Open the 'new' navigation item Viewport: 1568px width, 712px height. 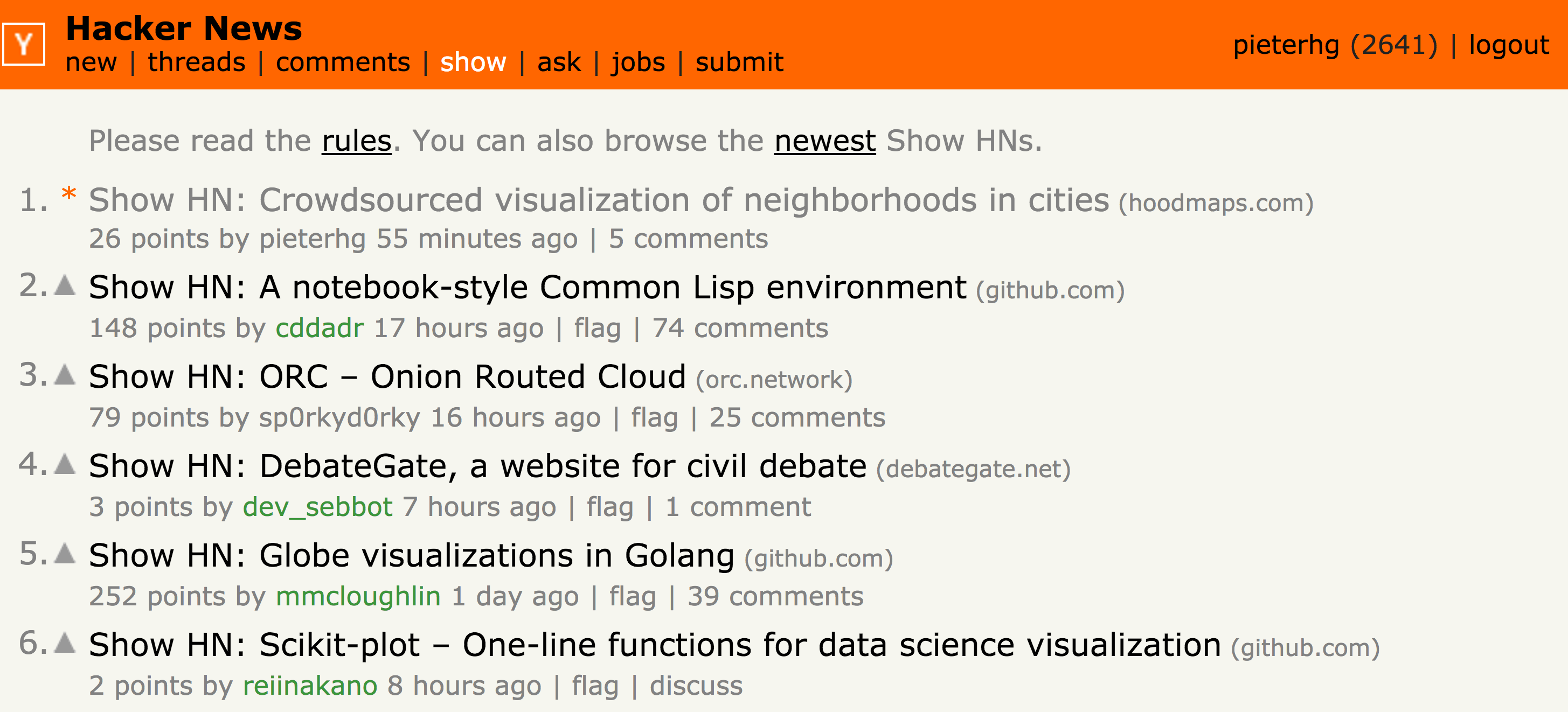91,62
